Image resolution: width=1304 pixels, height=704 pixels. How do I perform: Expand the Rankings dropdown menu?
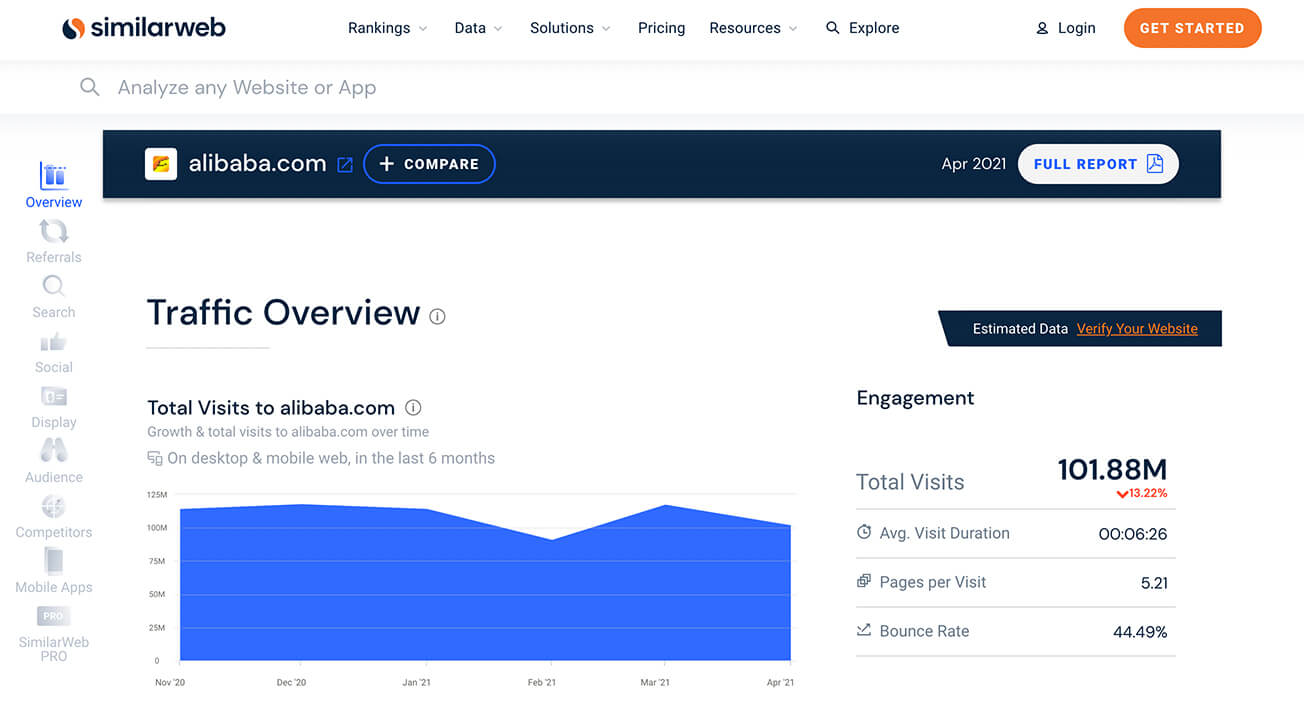[387, 28]
